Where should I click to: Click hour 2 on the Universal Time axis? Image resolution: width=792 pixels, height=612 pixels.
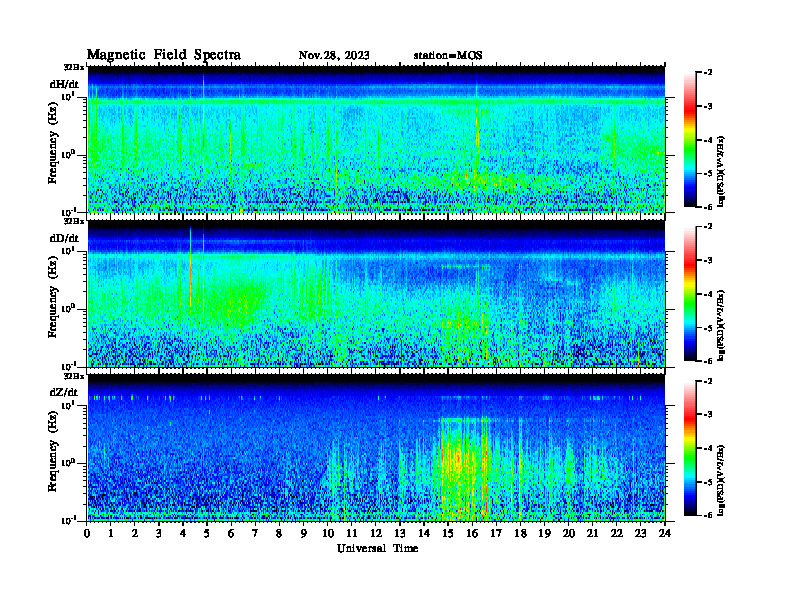[x=135, y=534]
